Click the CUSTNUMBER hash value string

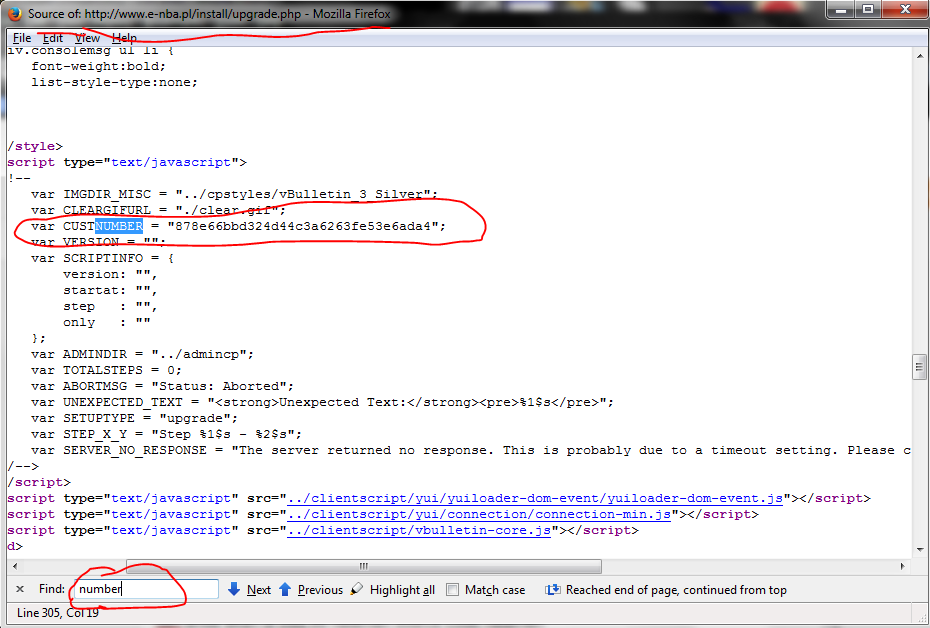click(x=302, y=226)
